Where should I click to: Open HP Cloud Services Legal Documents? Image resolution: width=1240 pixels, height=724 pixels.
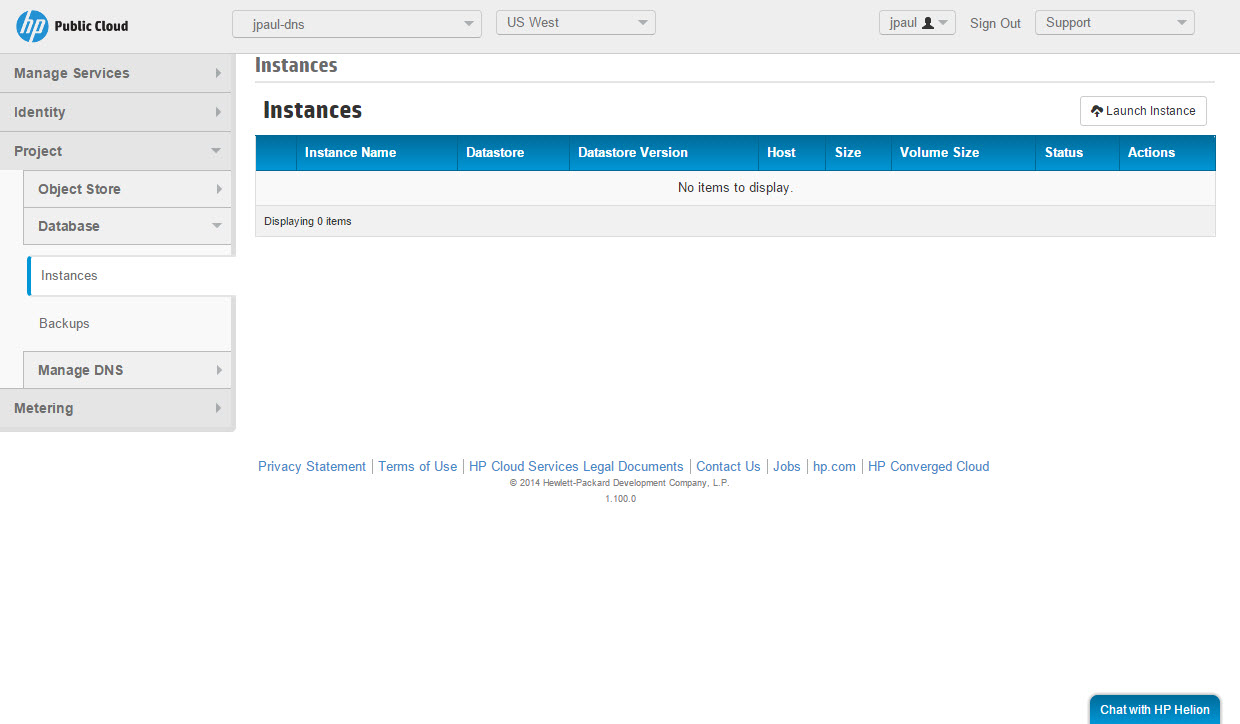(x=576, y=466)
